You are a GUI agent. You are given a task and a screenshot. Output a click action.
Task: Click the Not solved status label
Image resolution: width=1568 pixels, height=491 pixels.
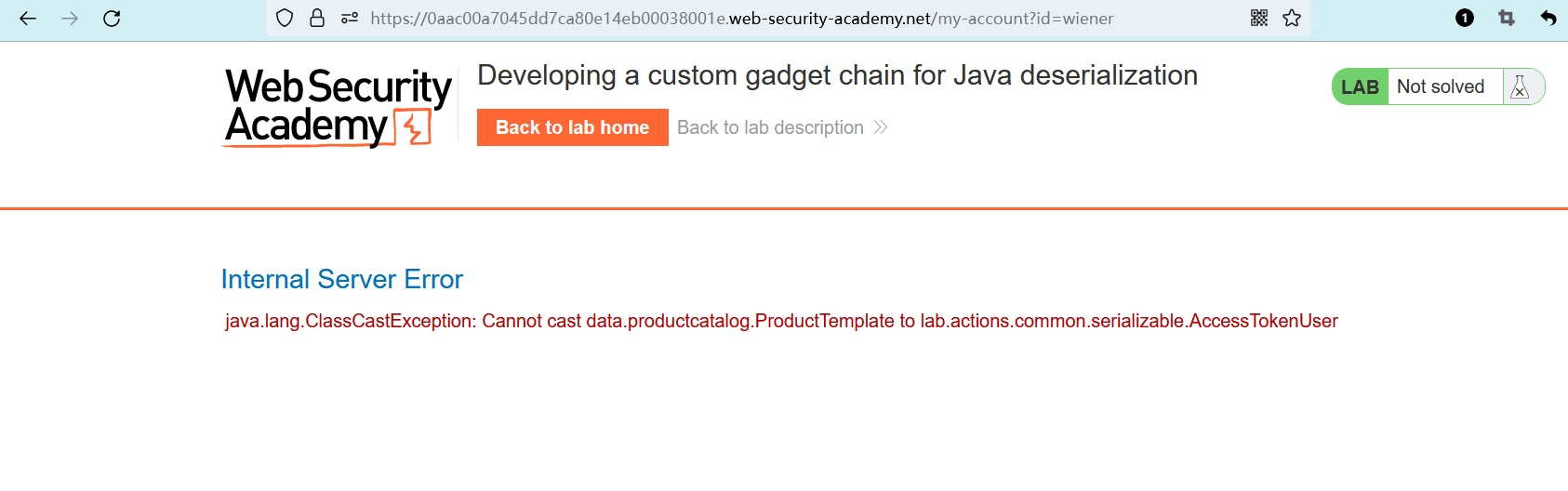pyautogui.click(x=1441, y=87)
